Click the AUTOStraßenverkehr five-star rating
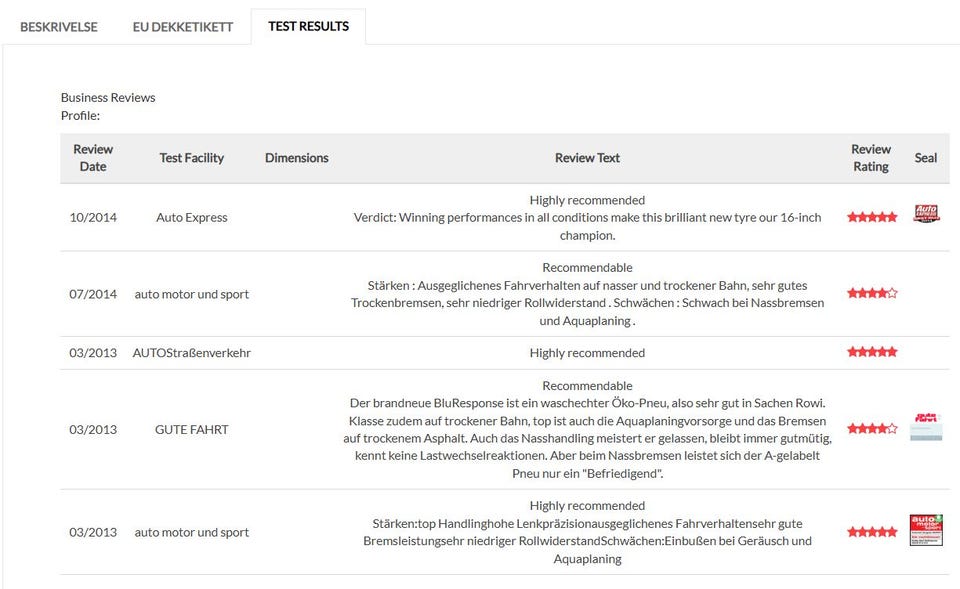This screenshot has width=960, height=589. (872, 351)
